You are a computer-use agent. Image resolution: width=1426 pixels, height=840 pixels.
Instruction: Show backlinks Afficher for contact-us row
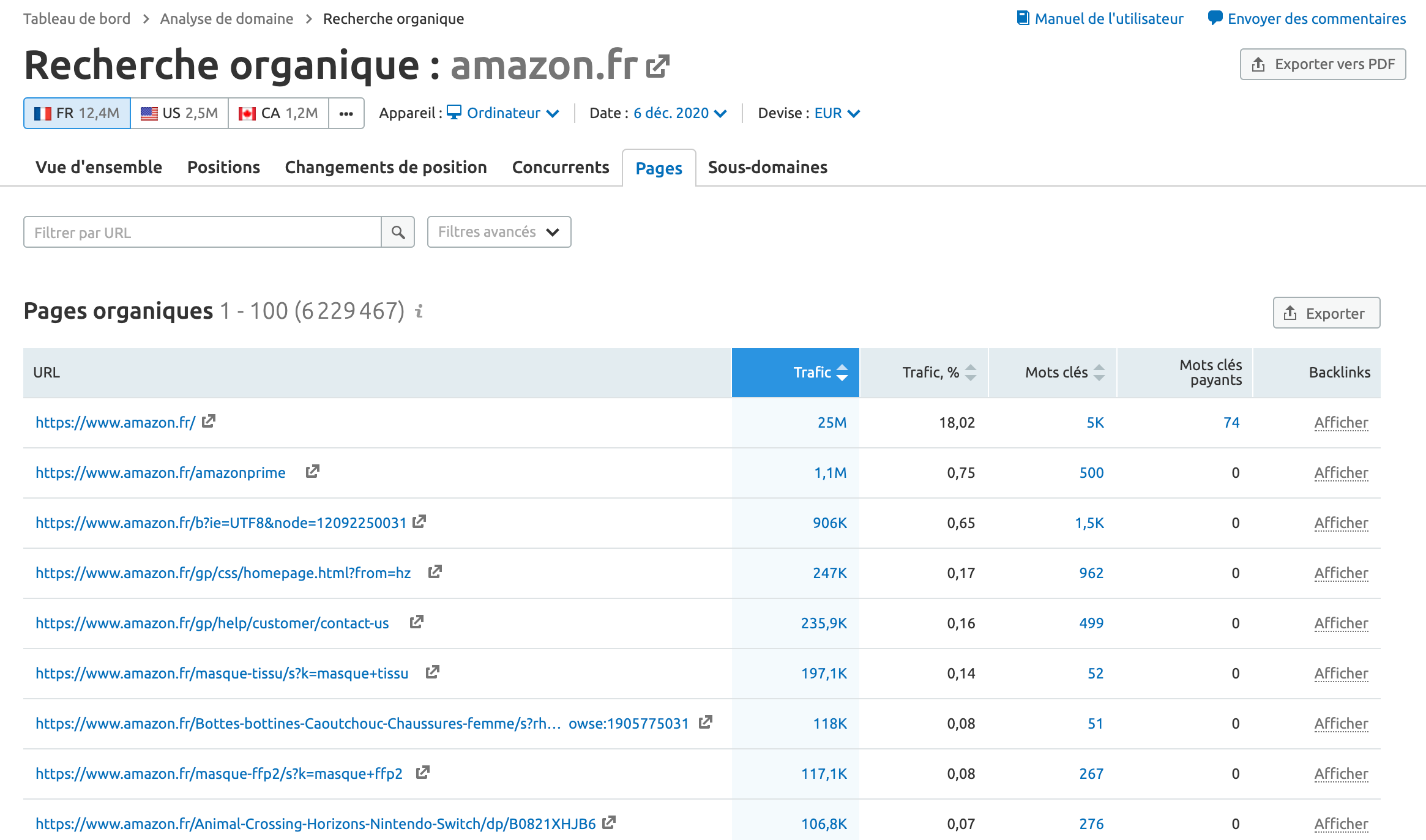pyautogui.click(x=1341, y=623)
